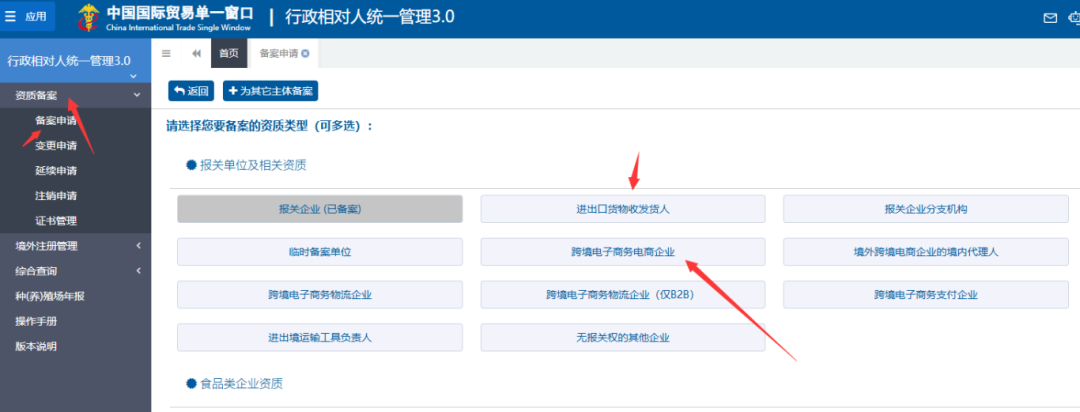Expand the 综合查询 menu
Image resolution: width=1080 pixels, height=412 pixels.
[76, 271]
